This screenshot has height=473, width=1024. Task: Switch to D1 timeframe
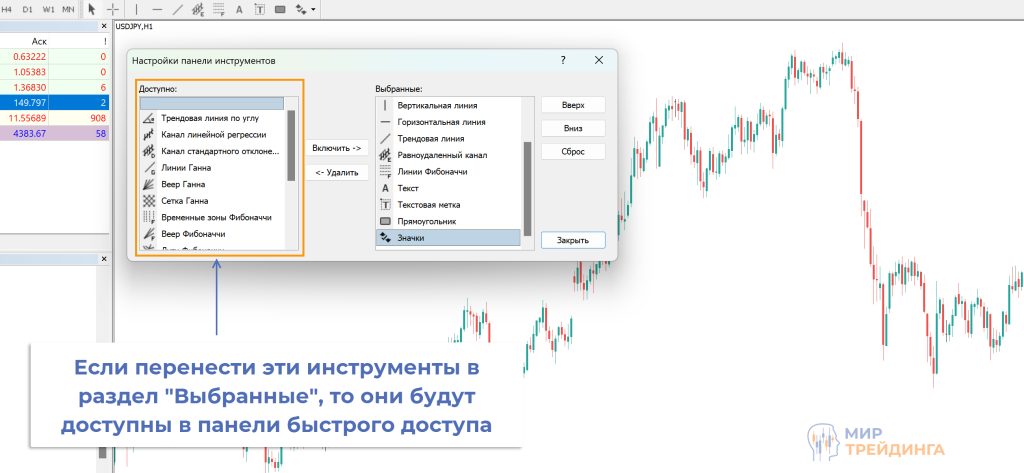(27, 9)
